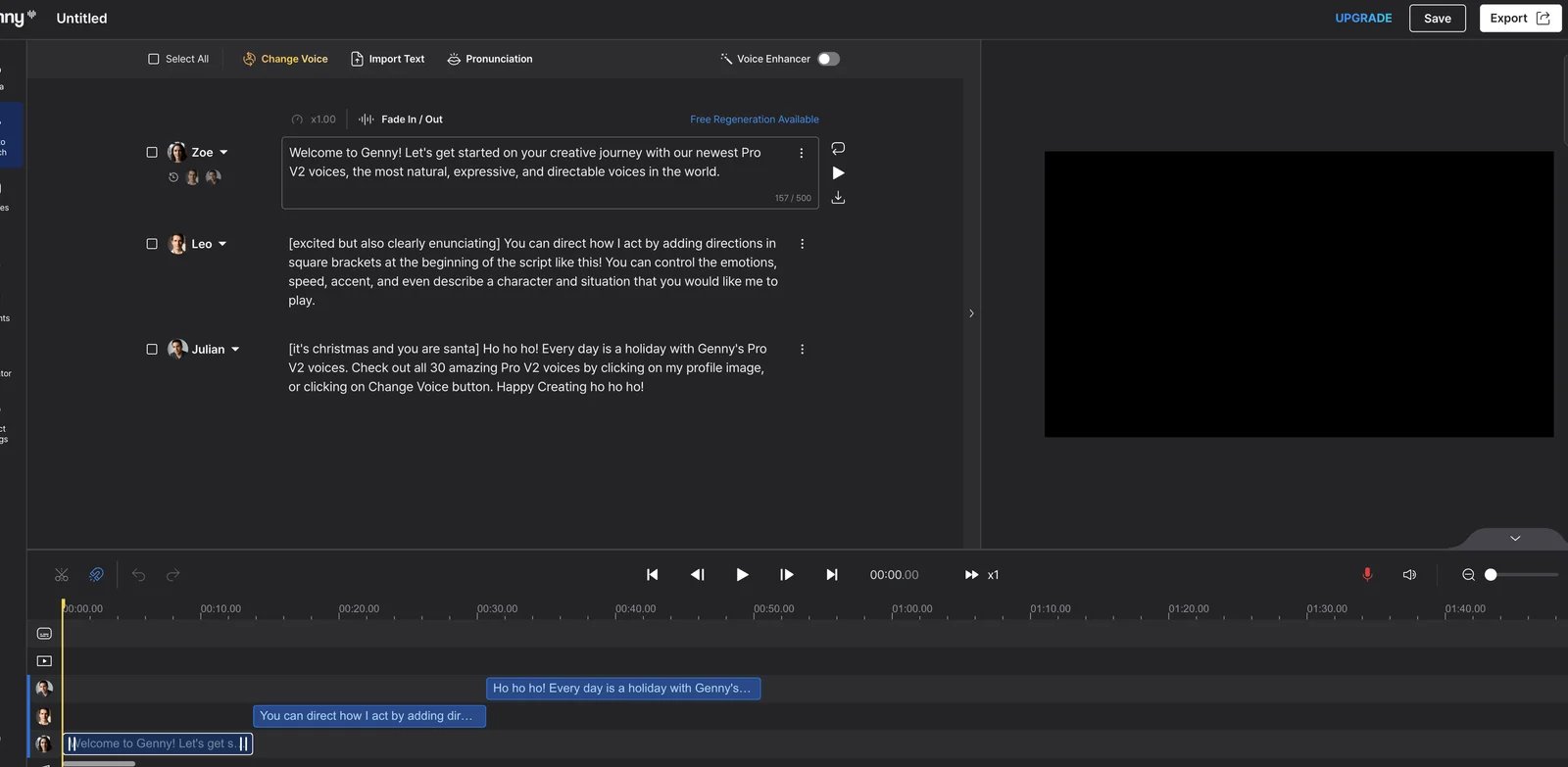Play Zoe's voice block preview

pyautogui.click(x=838, y=172)
